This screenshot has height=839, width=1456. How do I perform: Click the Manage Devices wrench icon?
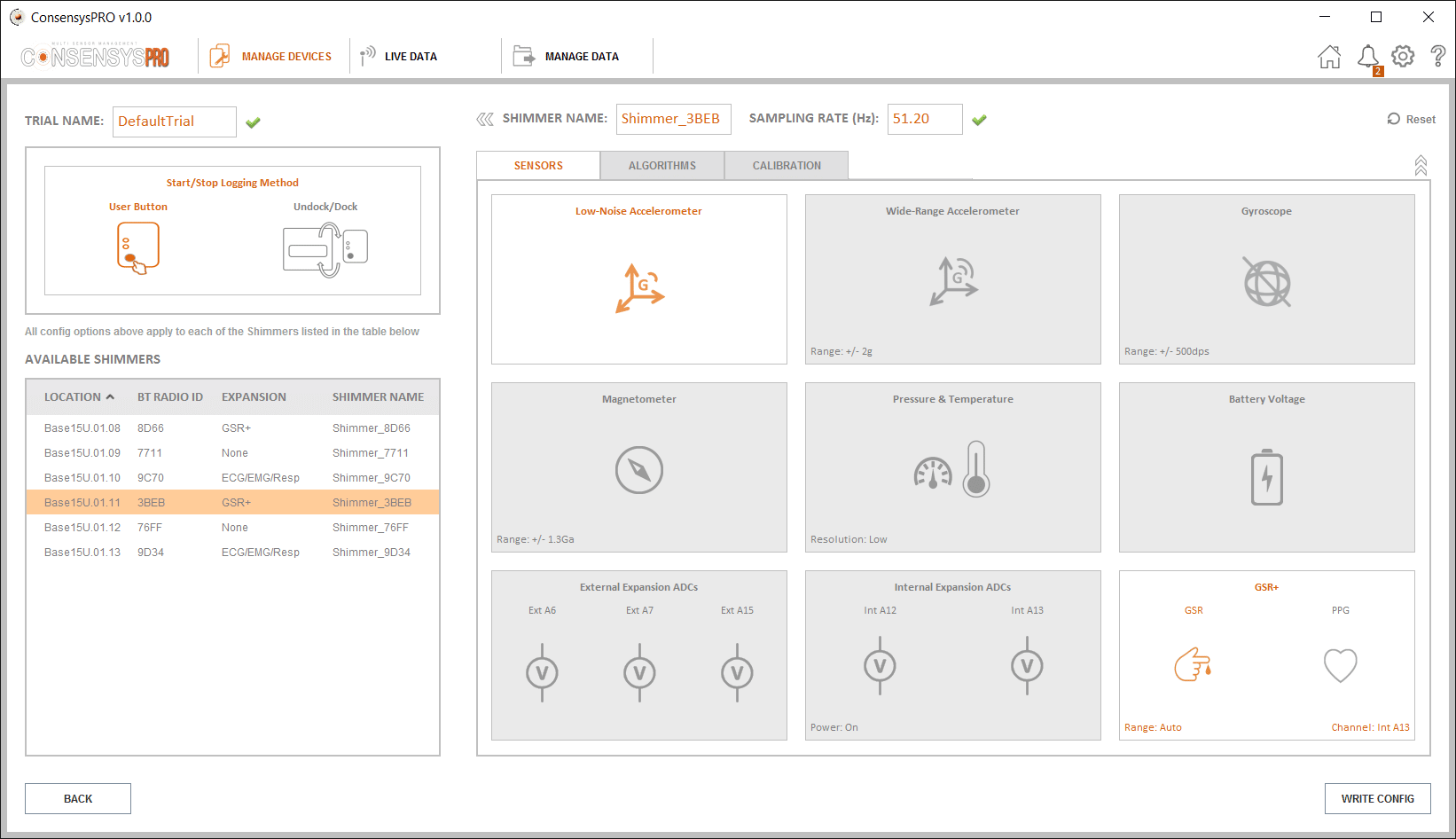pos(220,57)
